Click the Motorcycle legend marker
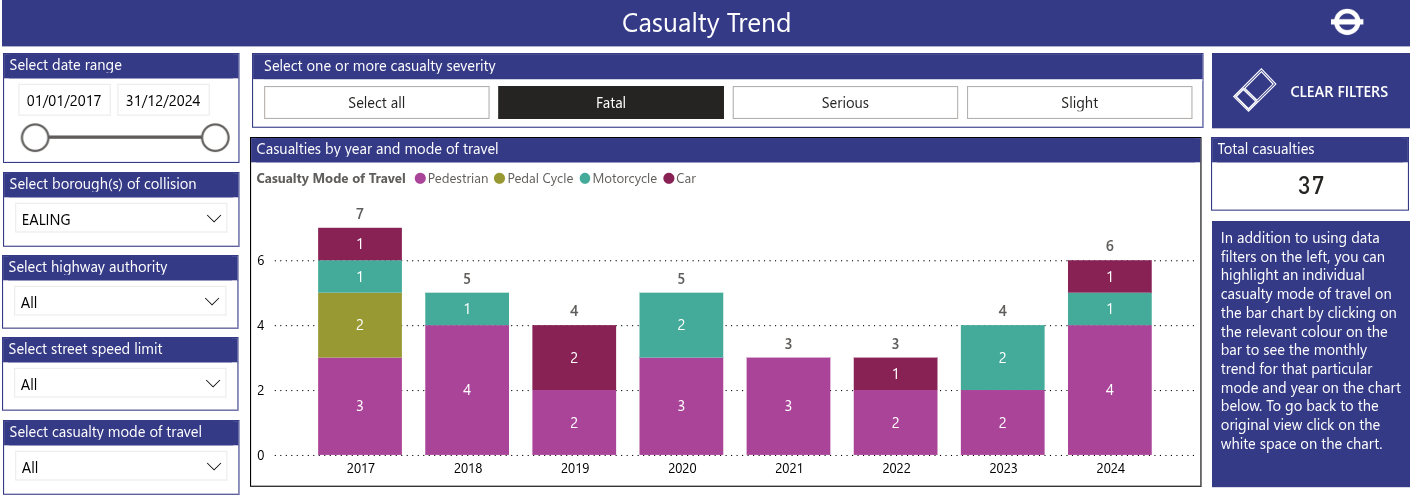The height and width of the screenshot is (501, 1422). pos(585,179)
